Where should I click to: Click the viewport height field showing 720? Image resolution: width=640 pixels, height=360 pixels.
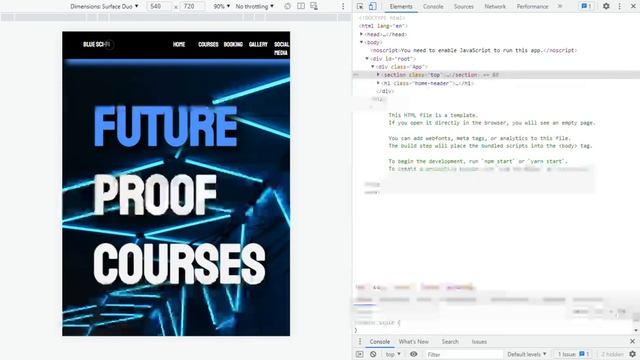192,7
